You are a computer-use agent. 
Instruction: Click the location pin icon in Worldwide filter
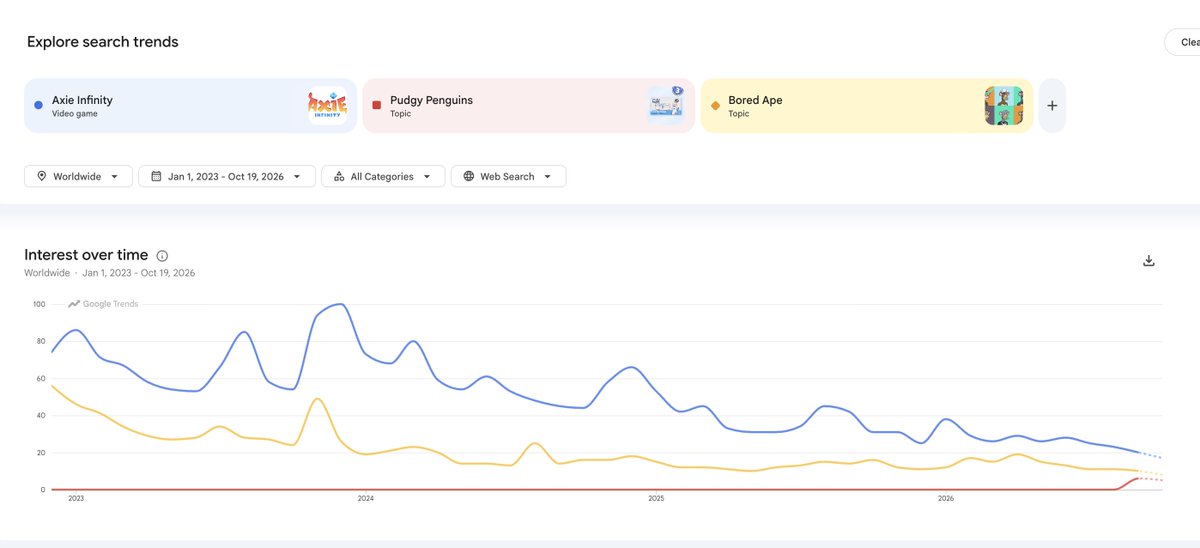[42, 176]
